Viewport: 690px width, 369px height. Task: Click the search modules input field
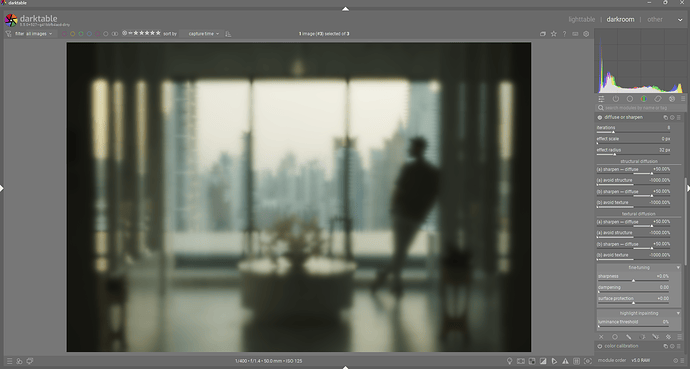641,108
